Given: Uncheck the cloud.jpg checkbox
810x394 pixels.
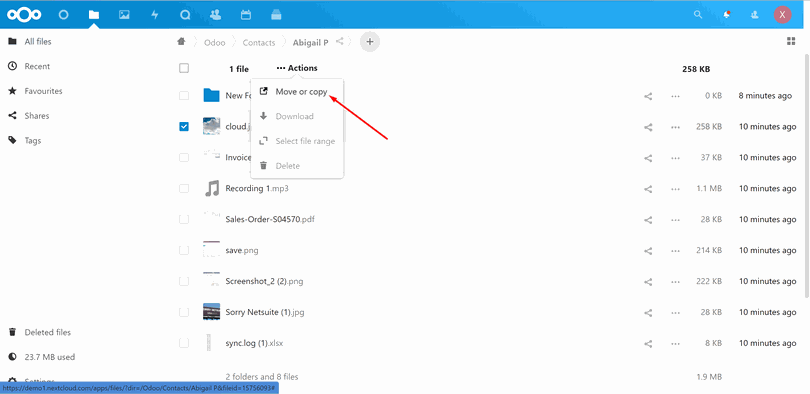Looking at the screenshot, I should coord(184,127).
